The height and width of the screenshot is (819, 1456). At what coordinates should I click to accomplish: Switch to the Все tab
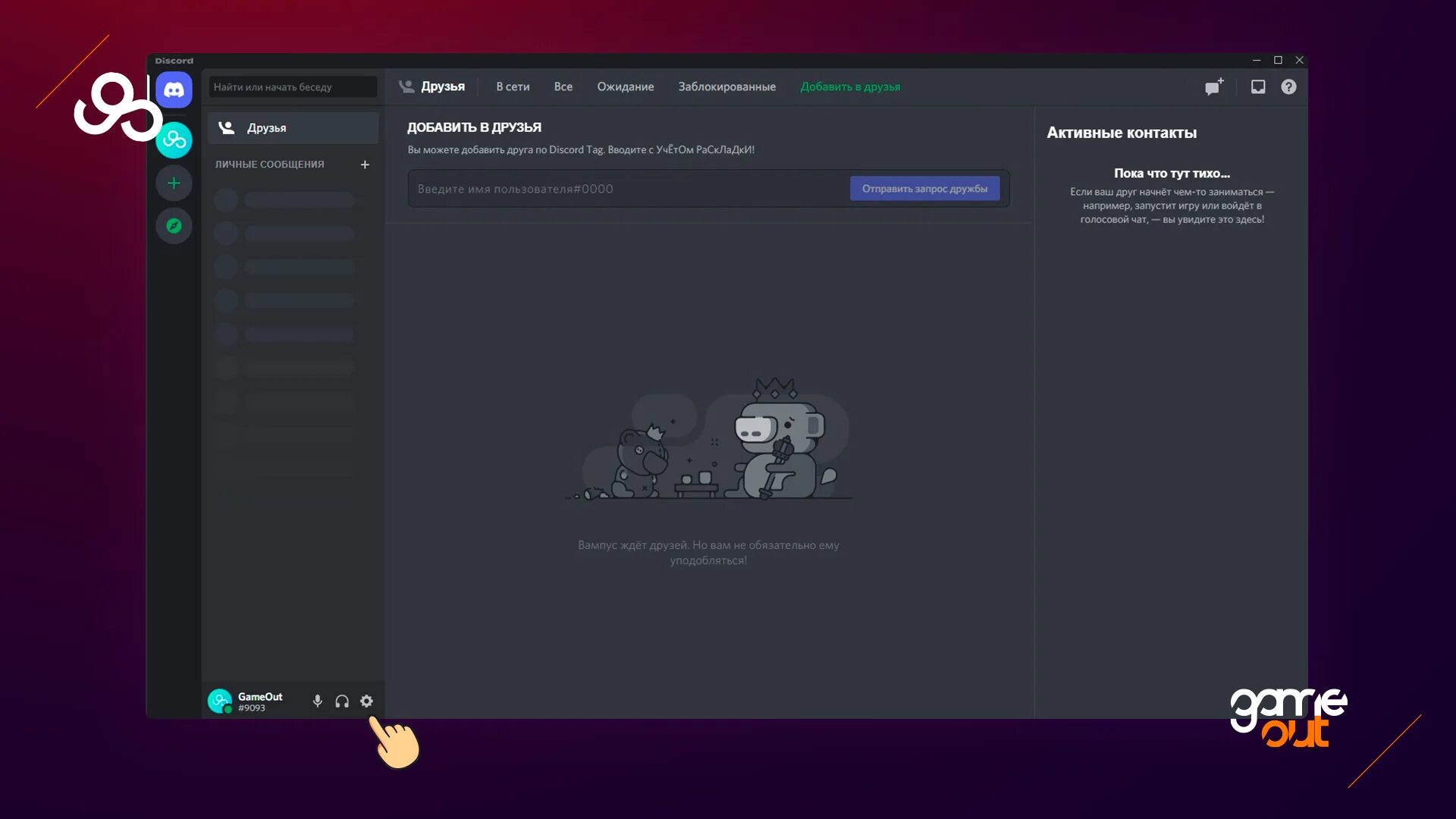pos(563,86)
